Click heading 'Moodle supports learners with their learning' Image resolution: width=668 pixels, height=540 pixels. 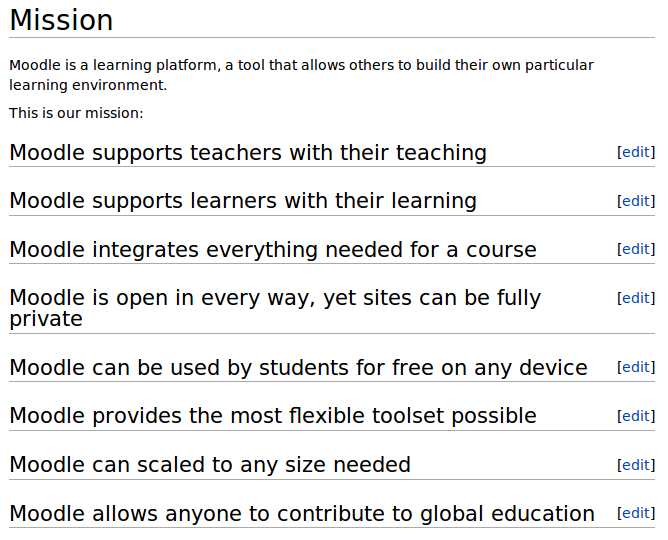pyautogui.click(x=243, y=201)
